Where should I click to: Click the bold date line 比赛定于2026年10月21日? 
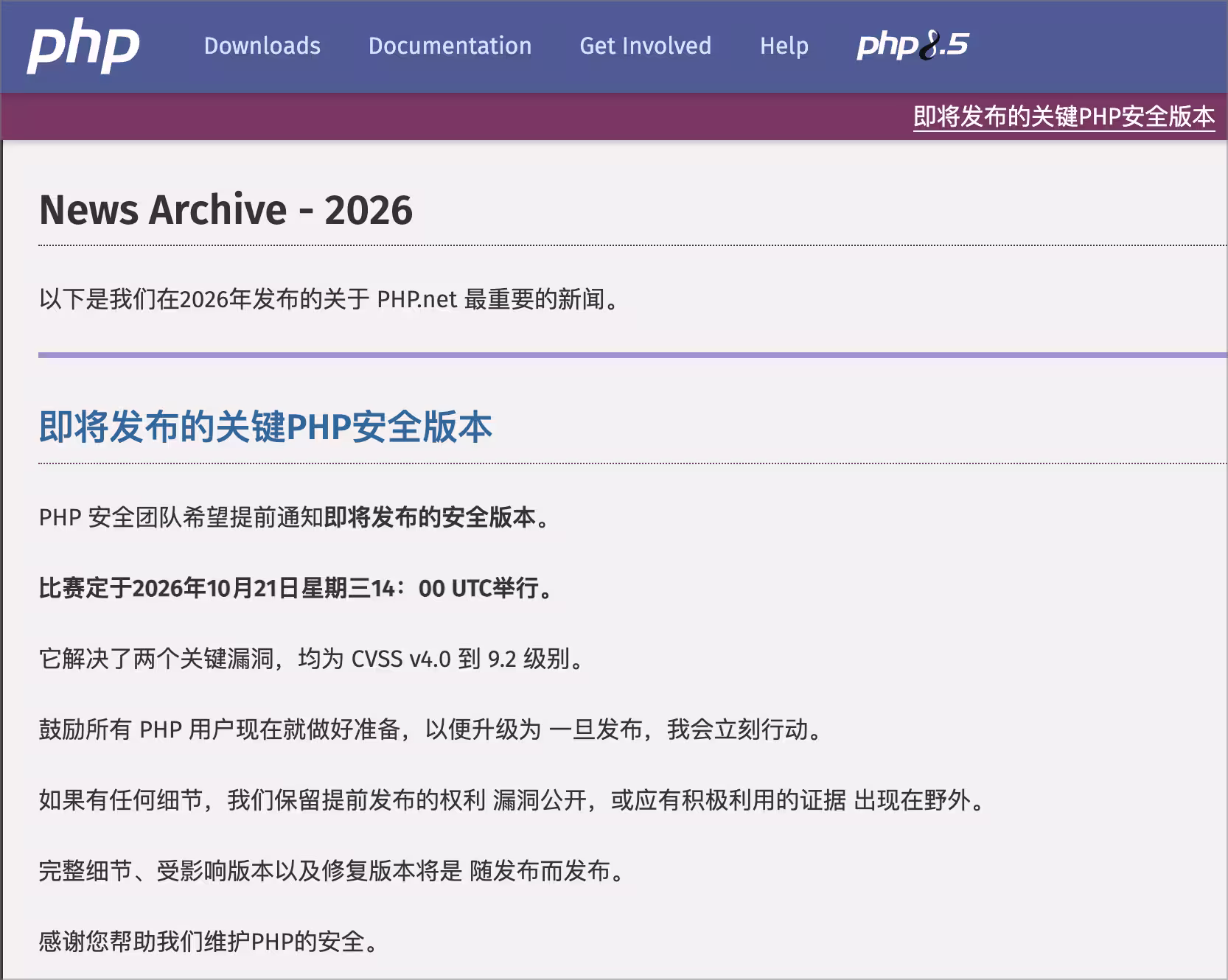click(x=296, y=588)
